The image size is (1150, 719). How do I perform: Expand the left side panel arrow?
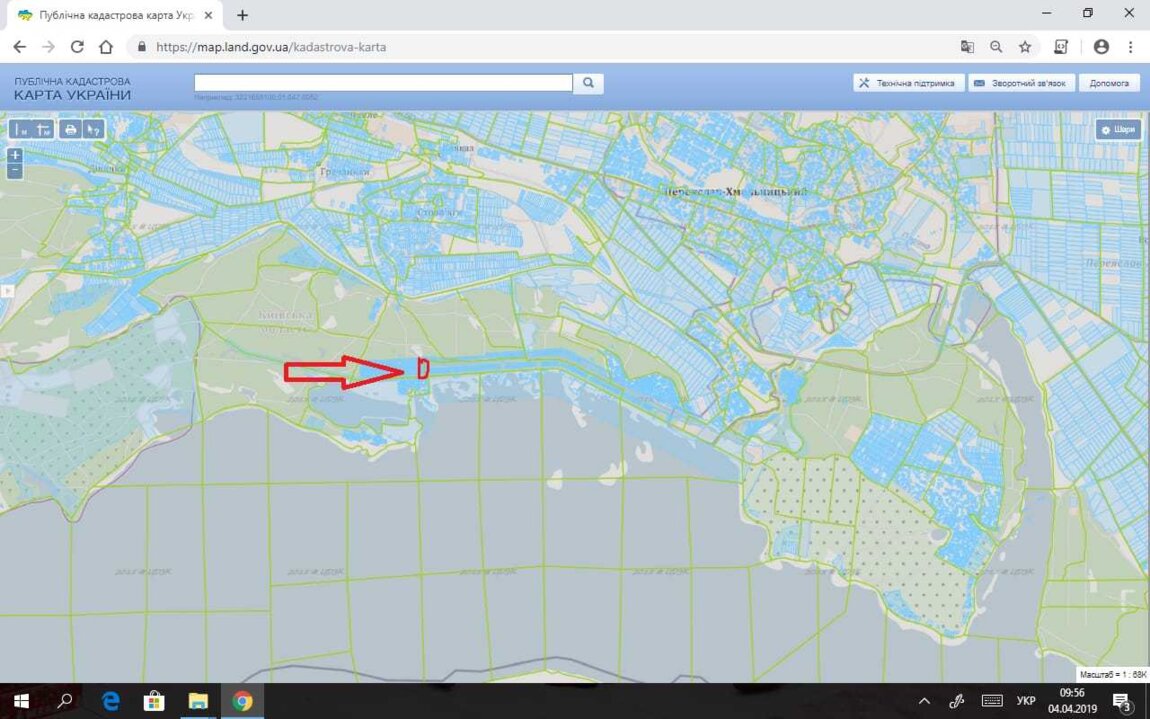(5, 291)
